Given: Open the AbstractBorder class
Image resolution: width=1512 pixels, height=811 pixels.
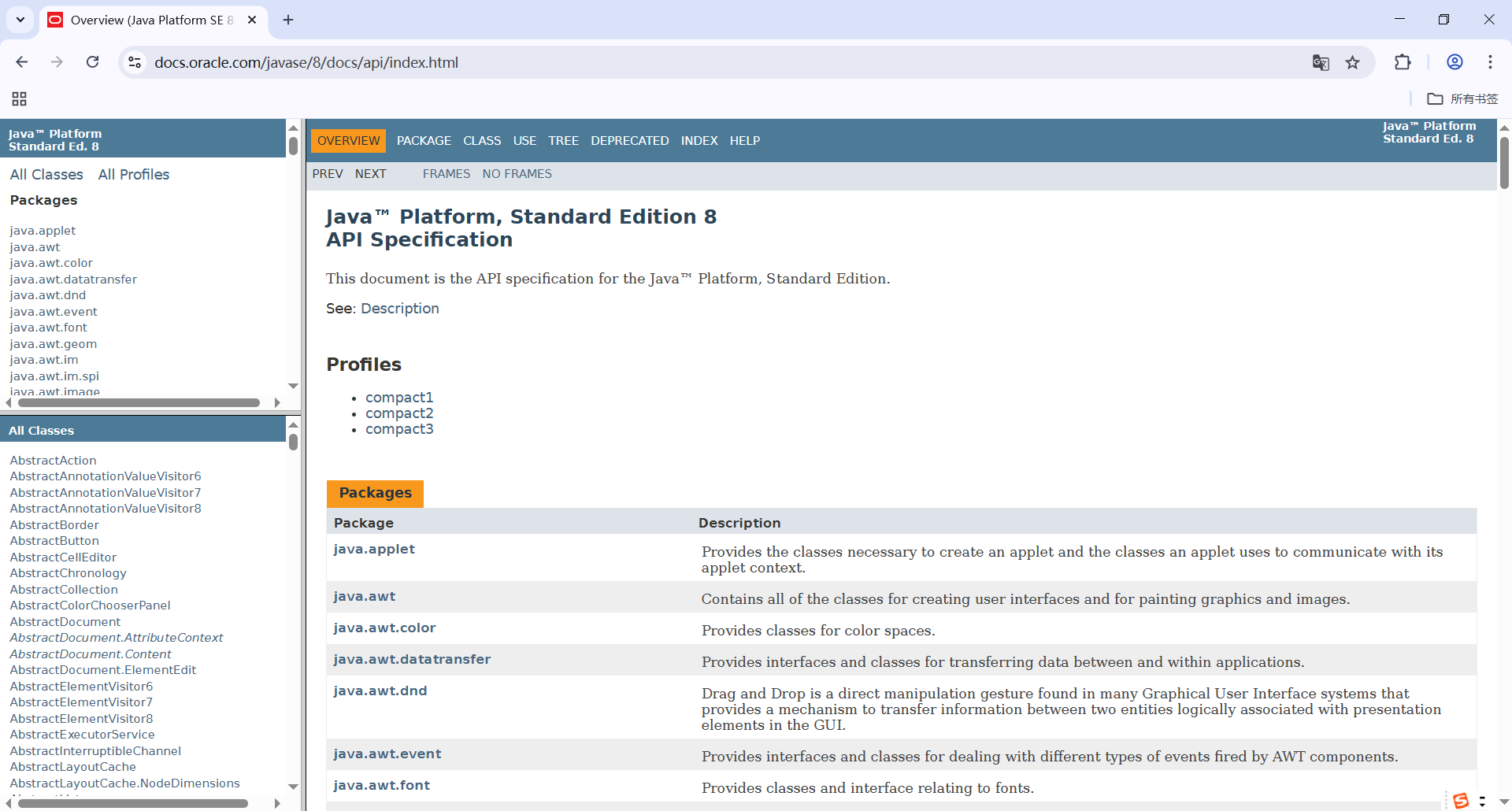Looking at the screenshot, I should click(x=54, y=524).
